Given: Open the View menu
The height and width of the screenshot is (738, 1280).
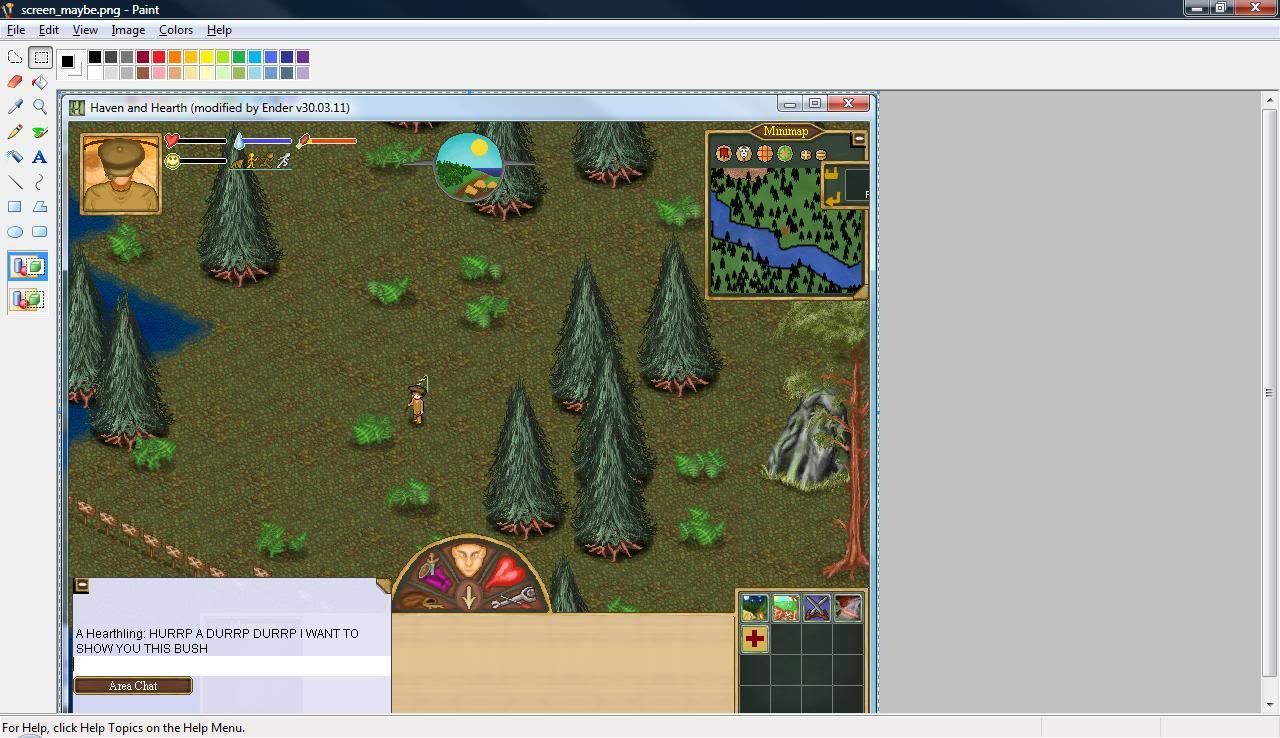Looking at the screenshot, I should click(85, 30).
